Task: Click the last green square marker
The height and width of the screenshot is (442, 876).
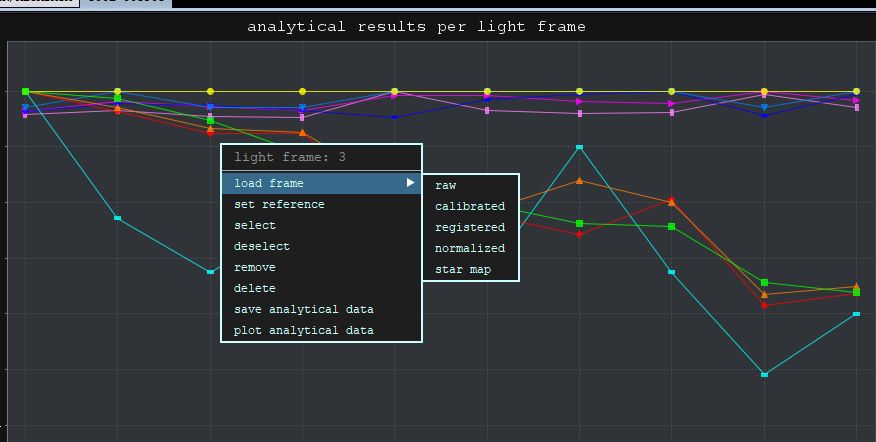Action: (x=856, y=293)
